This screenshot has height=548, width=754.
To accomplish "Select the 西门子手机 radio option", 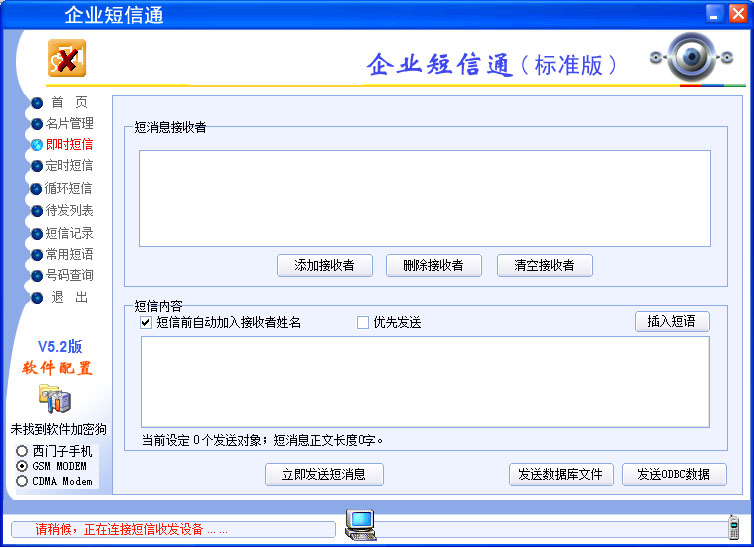I will [x=22, y=451].
